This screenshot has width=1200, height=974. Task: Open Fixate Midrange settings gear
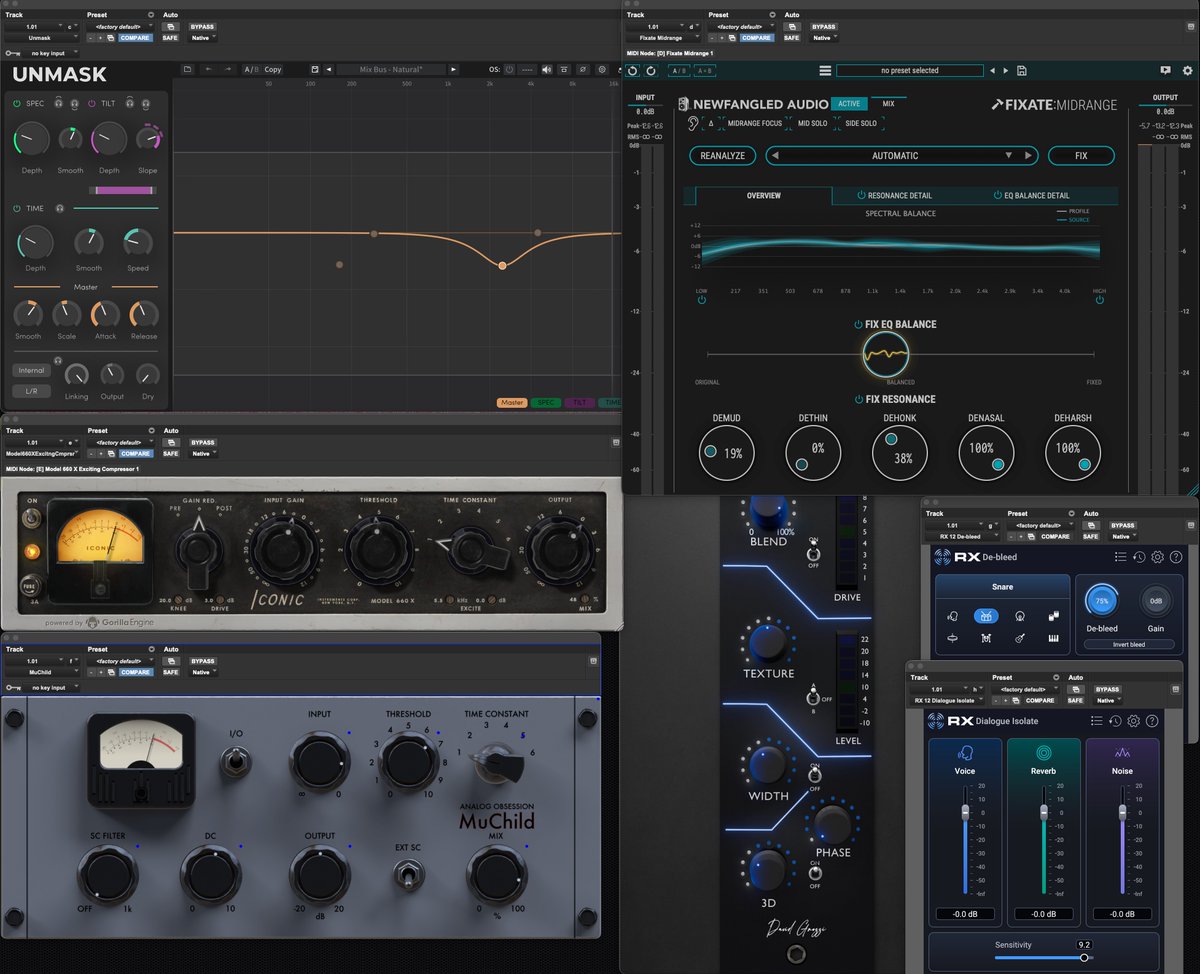point(1187,71)
